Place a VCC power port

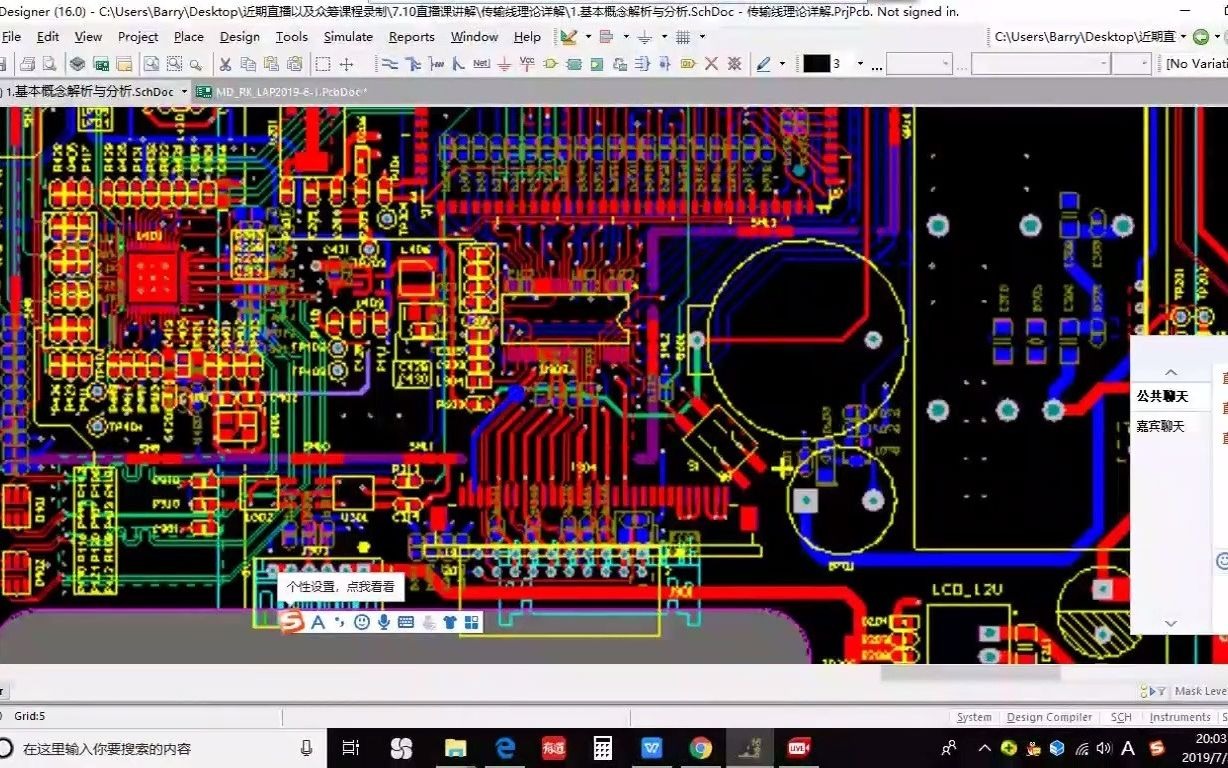527,64
